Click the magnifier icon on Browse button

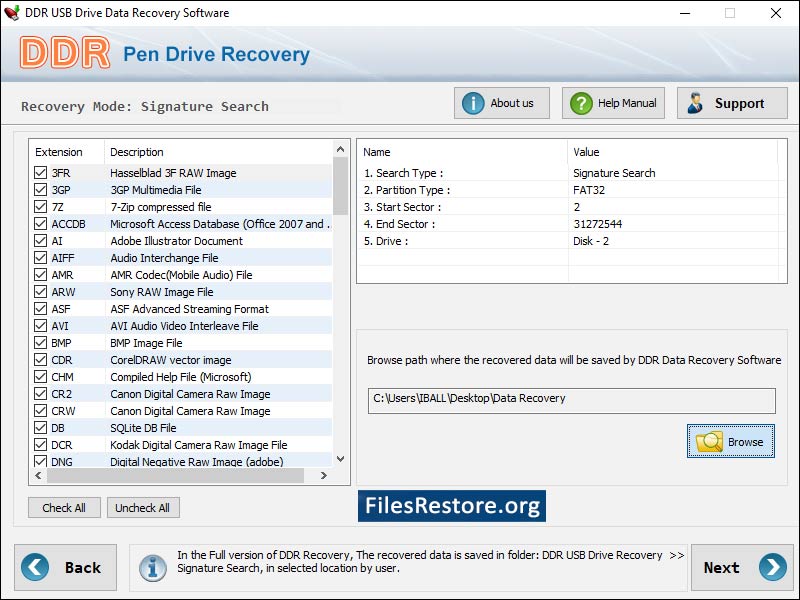(x=712, y=441)
